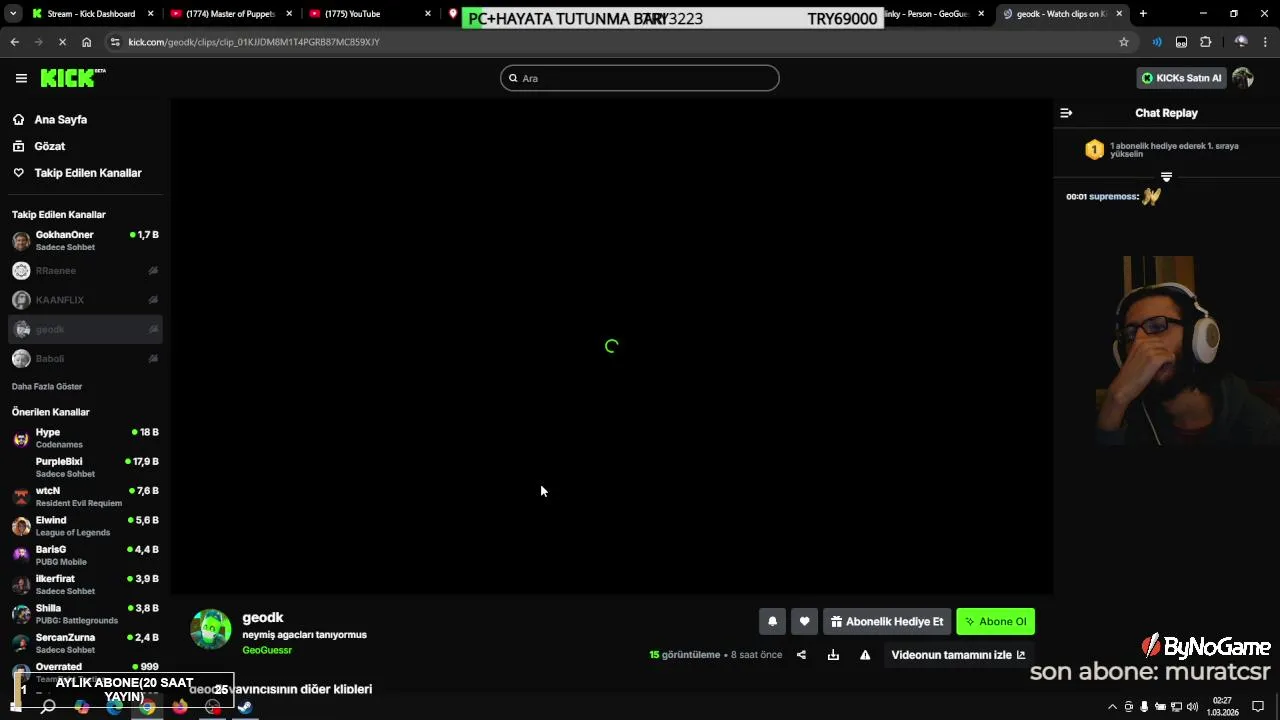This screenshot has height=720, width=1280.
Task: Close the Stream - Kick Dashboard tab
Action: 149,14
